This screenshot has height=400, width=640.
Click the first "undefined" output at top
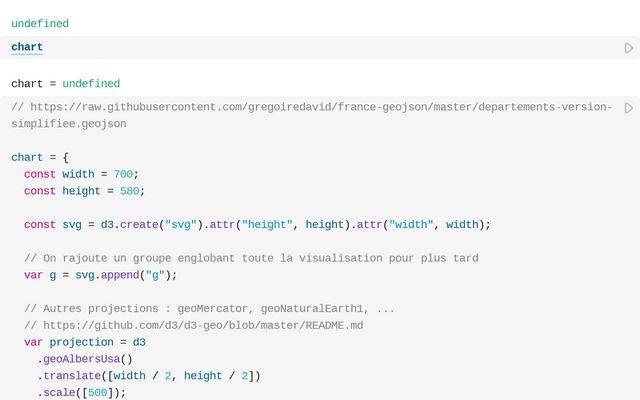(40, 23)
